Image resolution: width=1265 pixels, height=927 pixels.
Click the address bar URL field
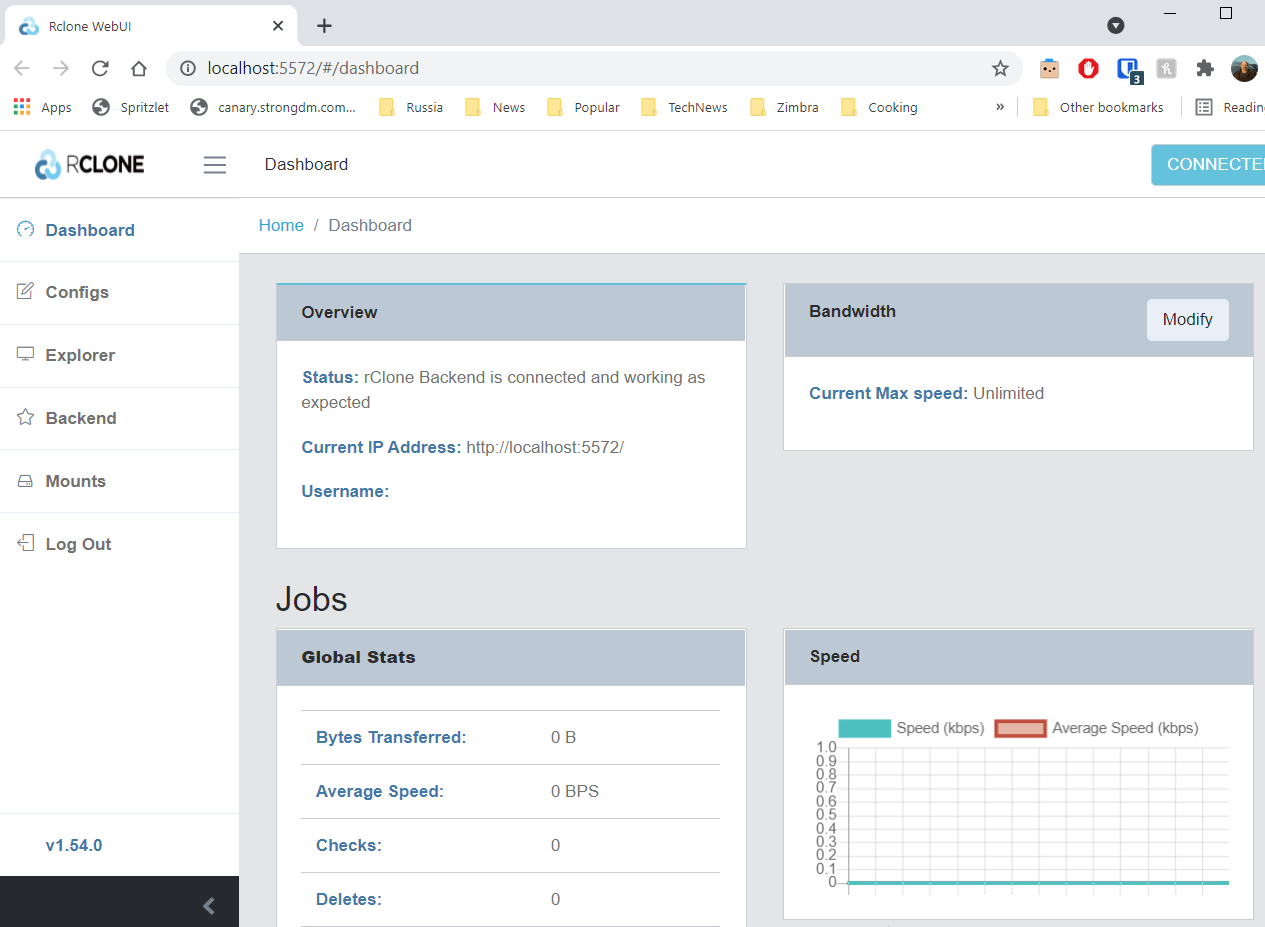click(595, 68)
